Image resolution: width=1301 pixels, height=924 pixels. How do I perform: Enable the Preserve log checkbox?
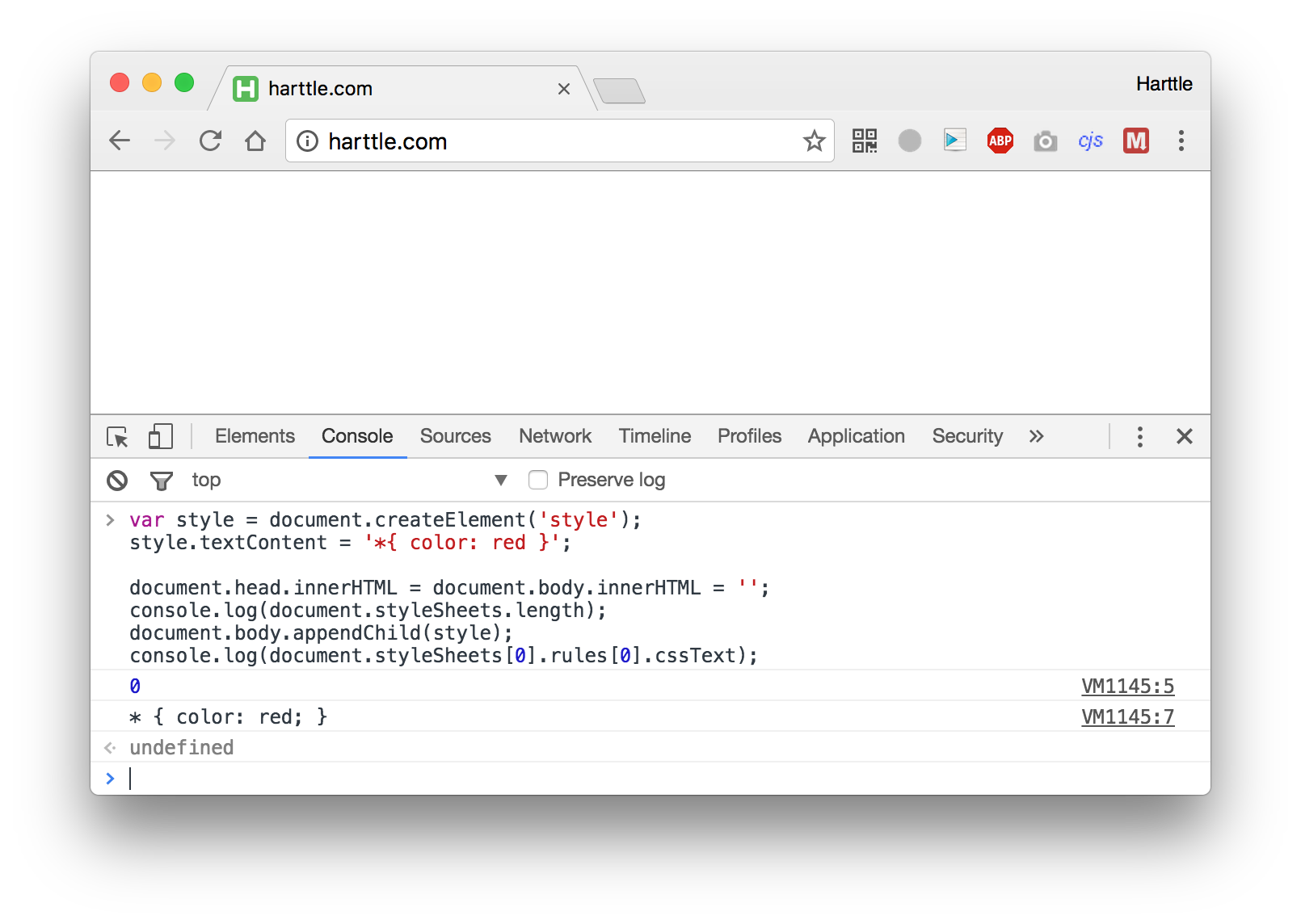tap(538, 480)
